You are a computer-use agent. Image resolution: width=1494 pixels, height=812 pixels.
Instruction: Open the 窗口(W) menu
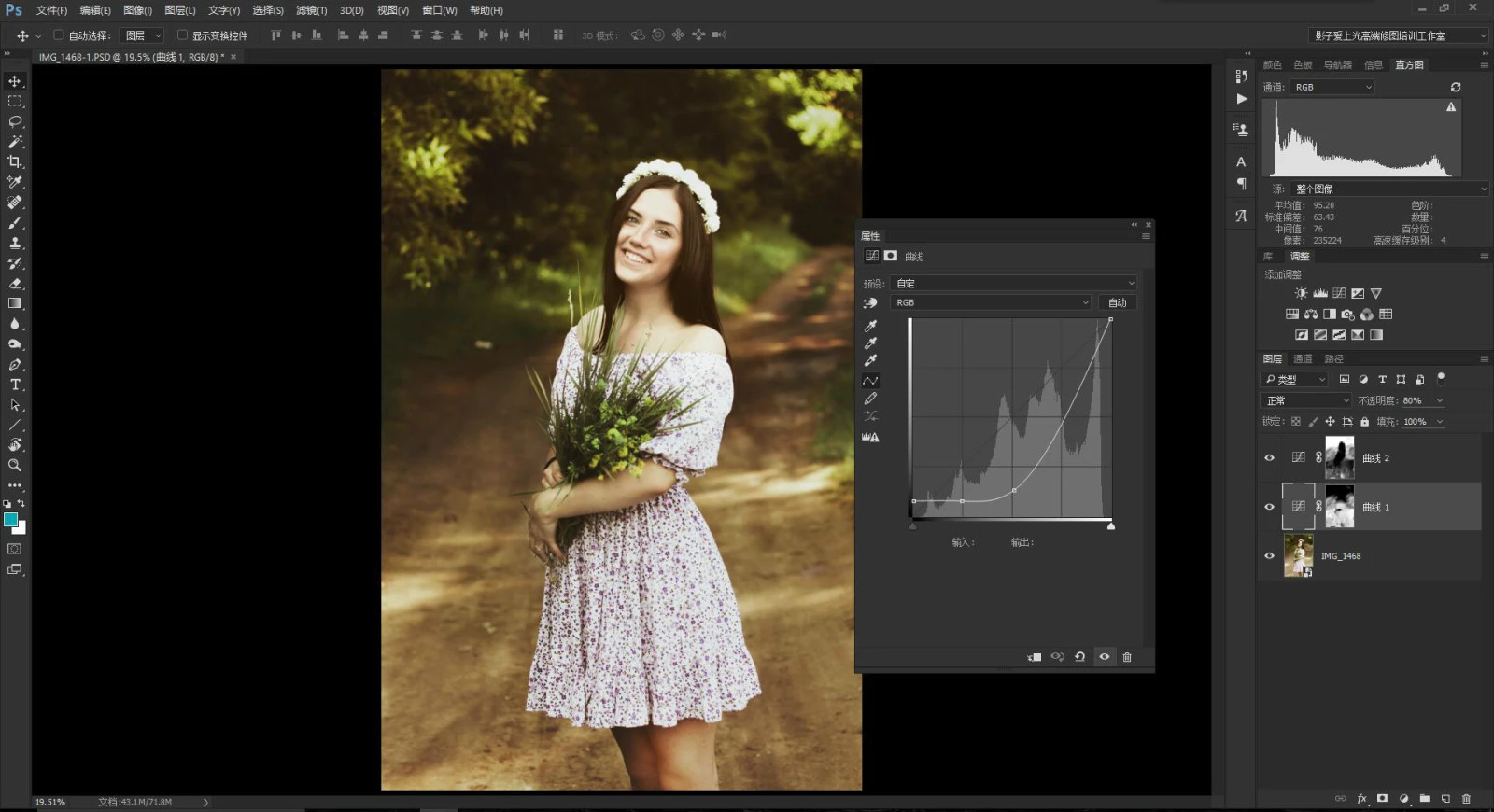click(x=439, y=10)
